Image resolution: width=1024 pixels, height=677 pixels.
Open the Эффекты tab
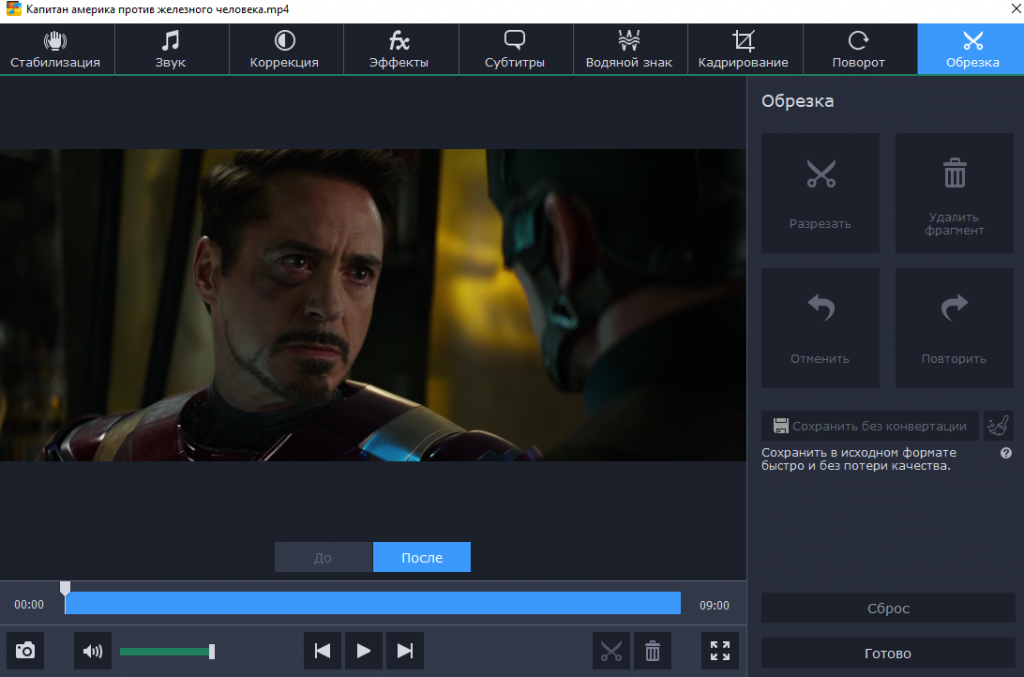coord(399,49)
